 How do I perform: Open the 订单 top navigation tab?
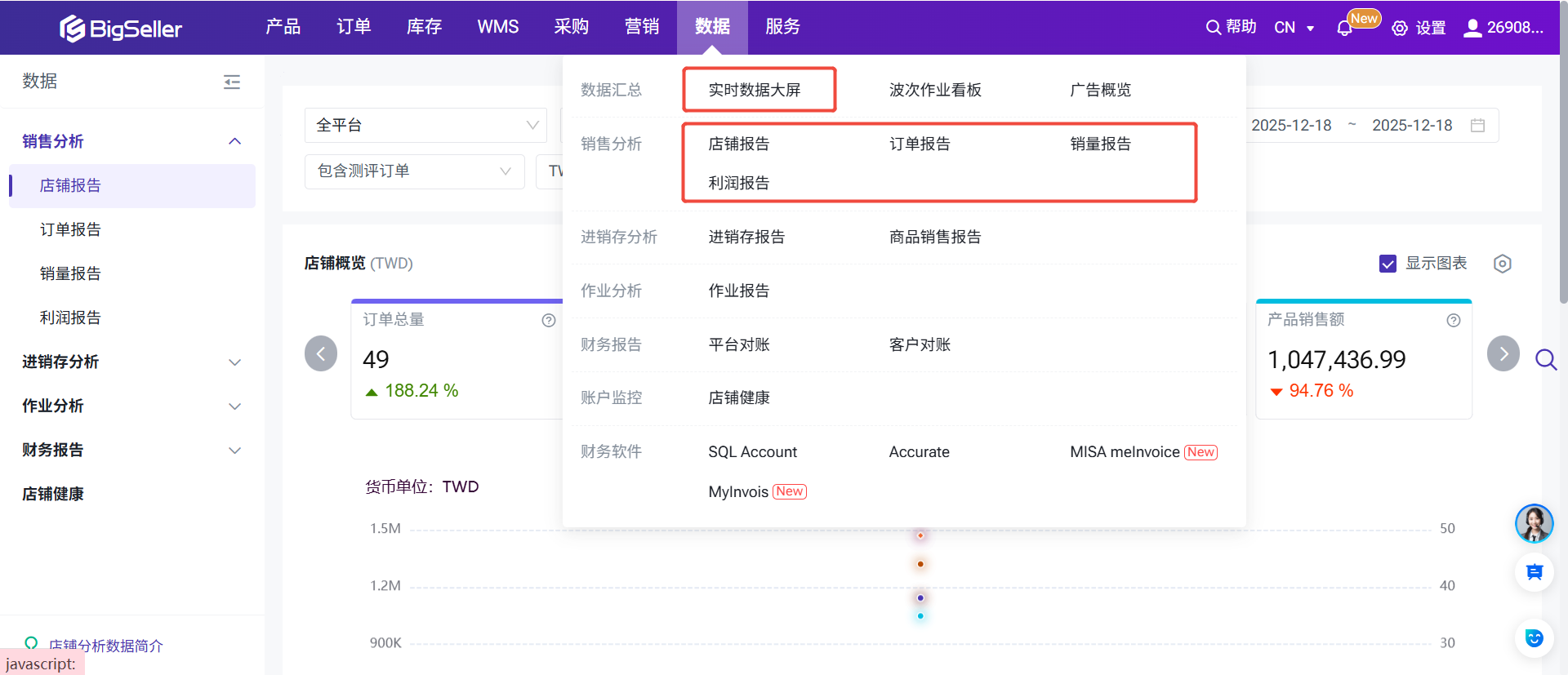(x=354, y=27)
